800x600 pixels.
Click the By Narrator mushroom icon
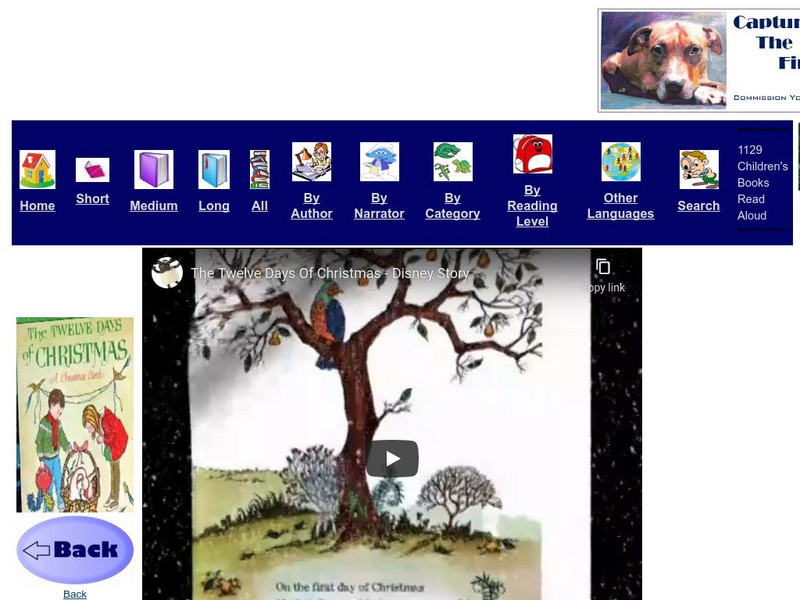[379, 160]
